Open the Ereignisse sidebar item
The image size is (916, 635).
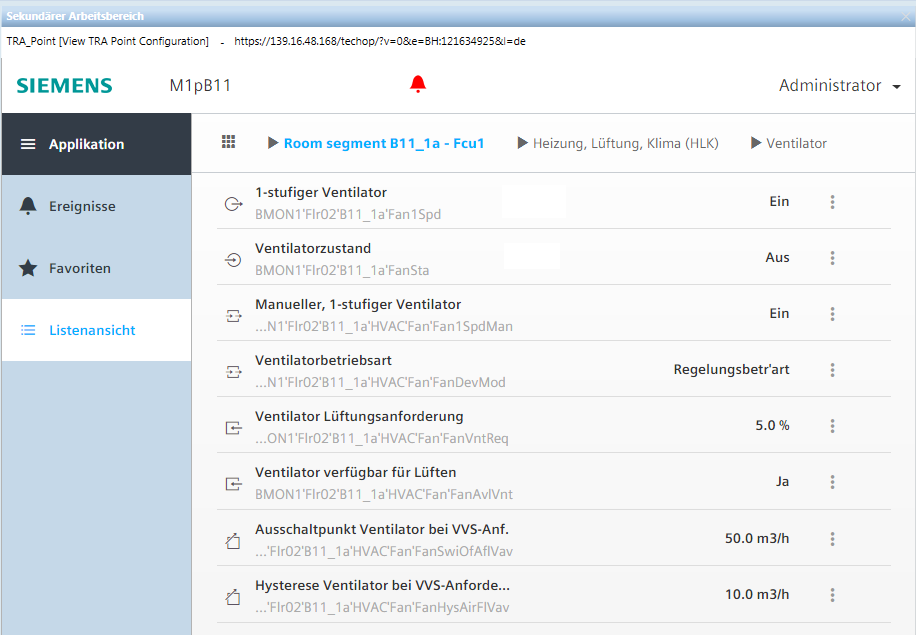(82, 206)
